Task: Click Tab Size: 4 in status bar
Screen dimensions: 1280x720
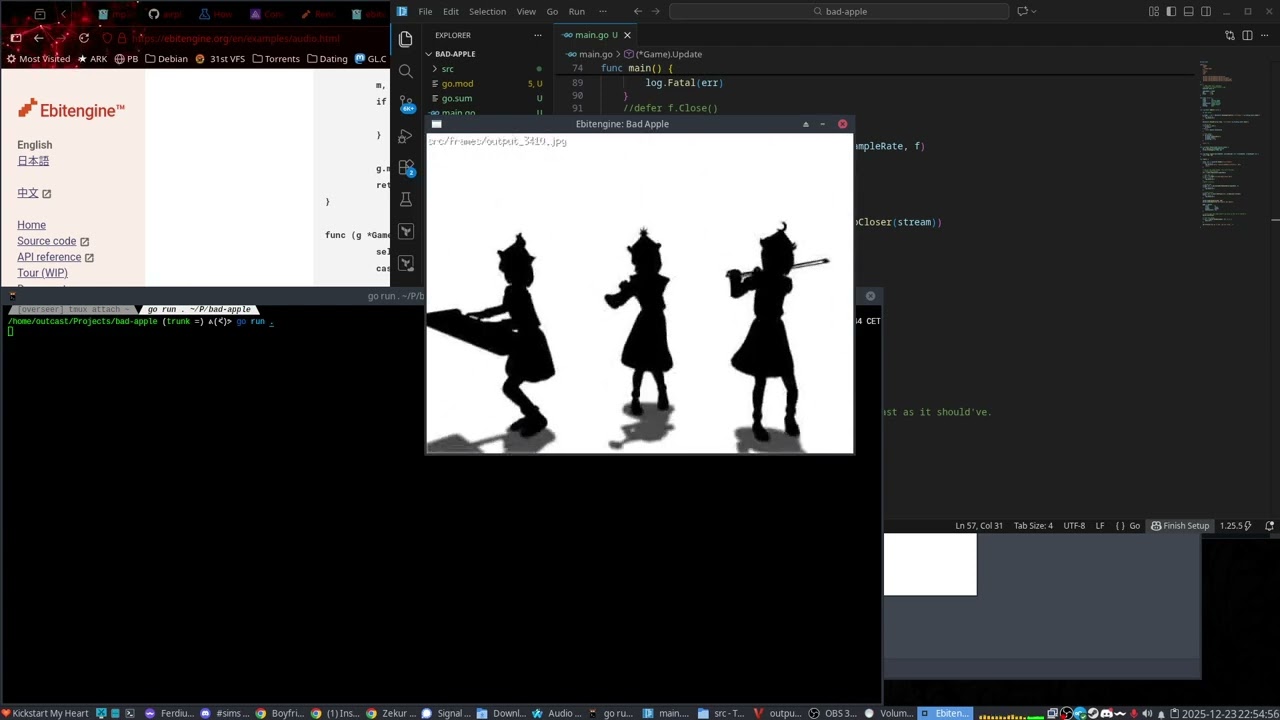Action: coord(1033,526)
